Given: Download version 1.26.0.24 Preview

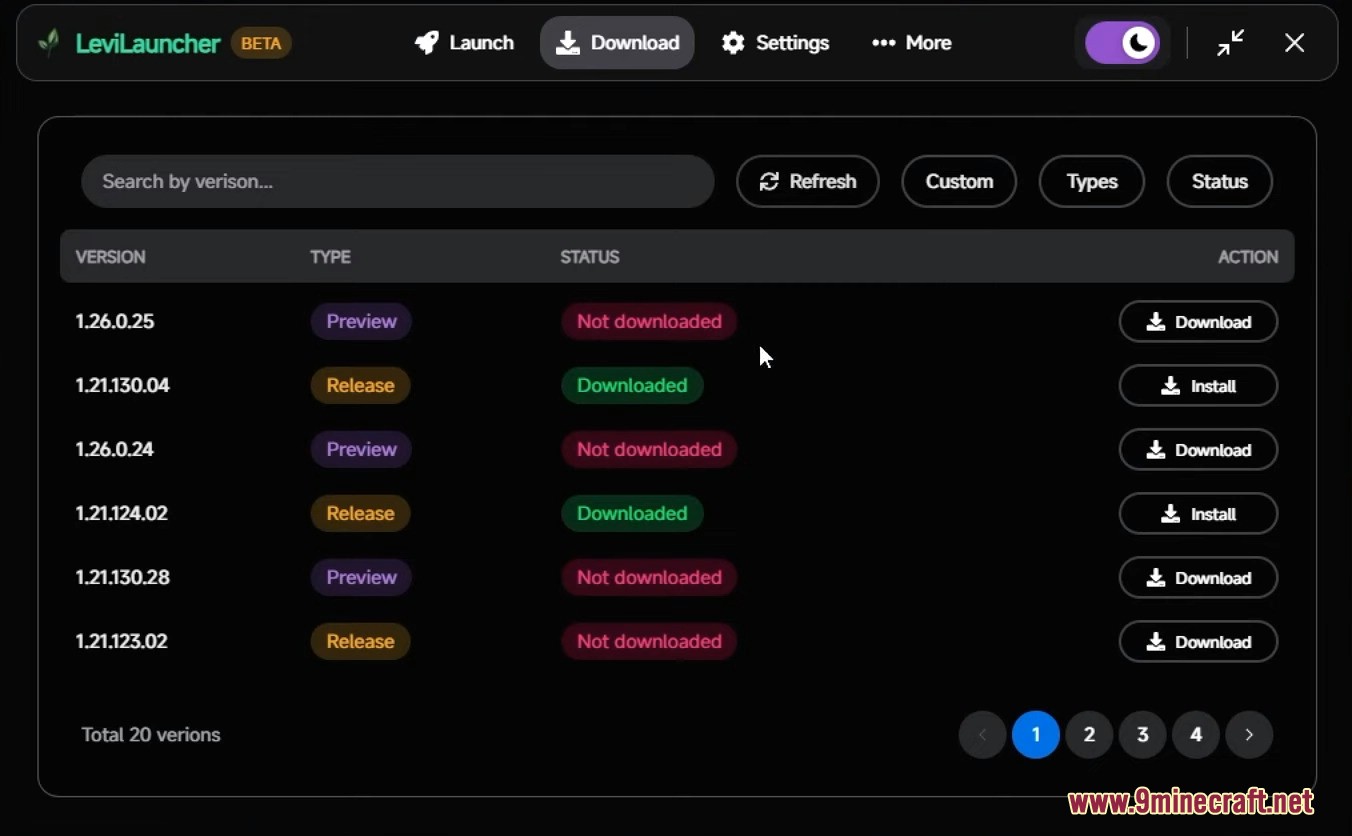Looking at the screenshot, I should [1198, 450].
